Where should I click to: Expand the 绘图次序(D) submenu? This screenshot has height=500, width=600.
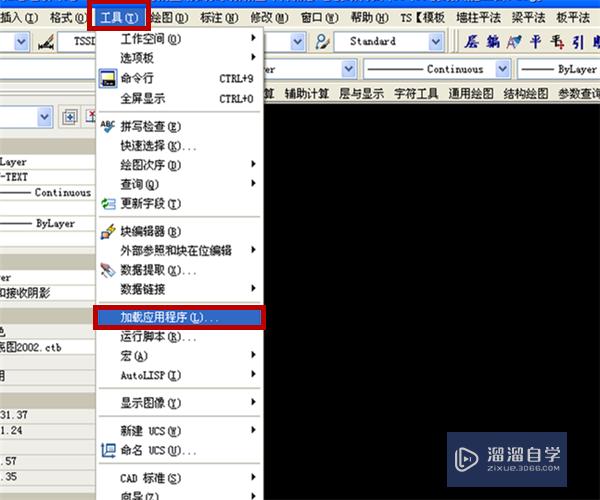(179, 165)
